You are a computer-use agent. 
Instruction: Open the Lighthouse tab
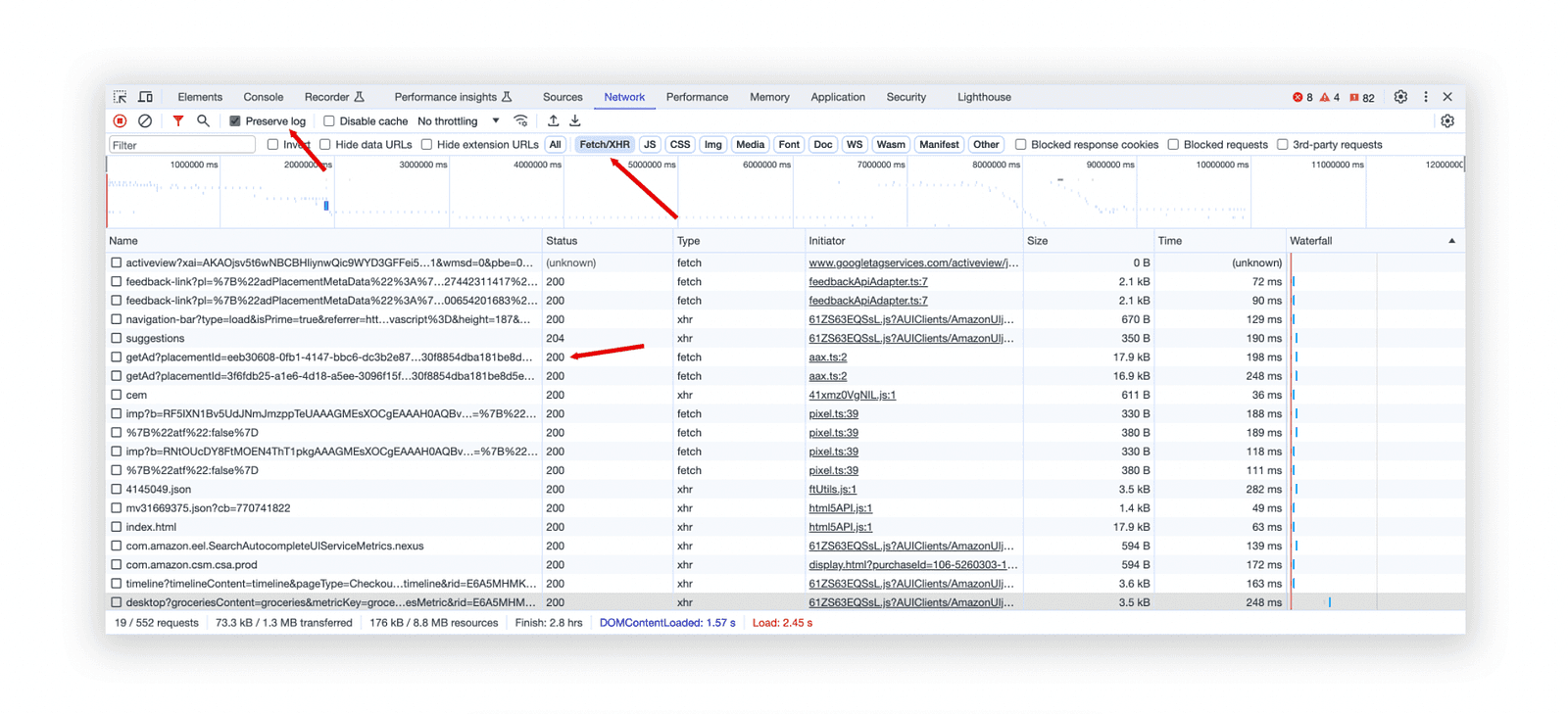tap(984, 97)
